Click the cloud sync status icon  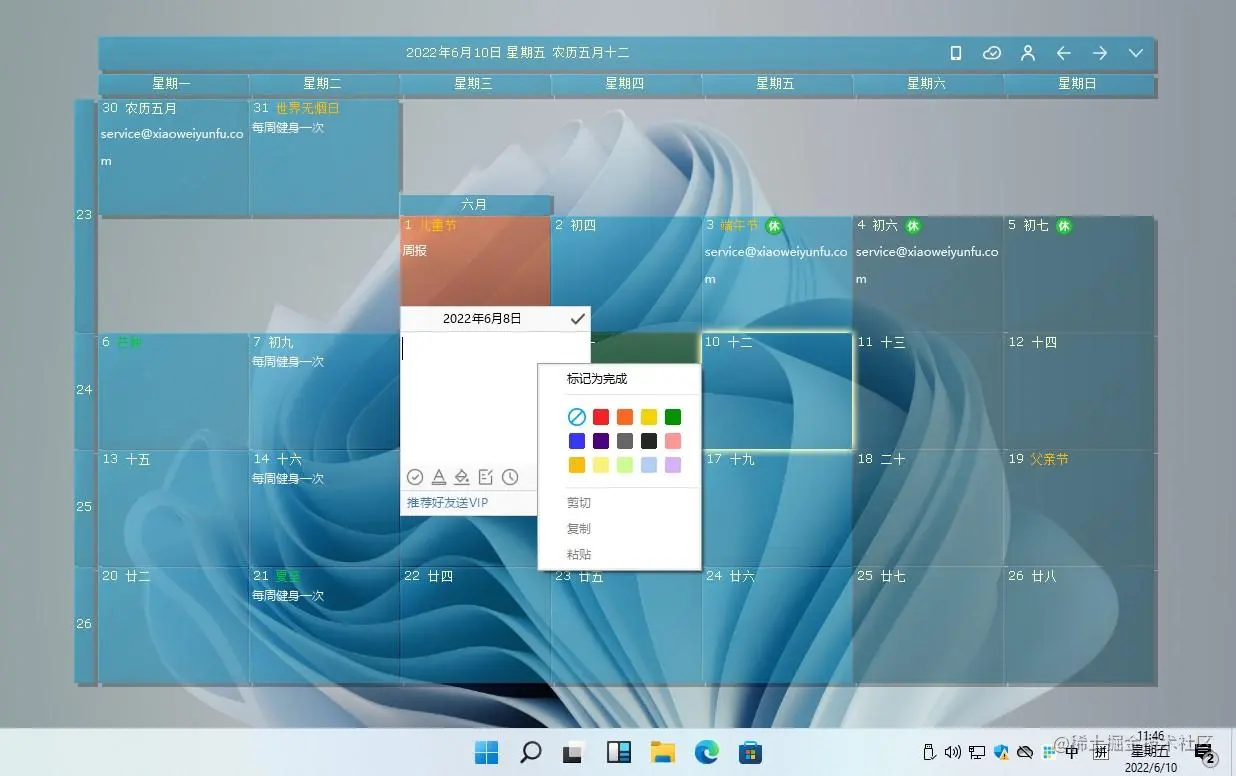coord(991,53)
